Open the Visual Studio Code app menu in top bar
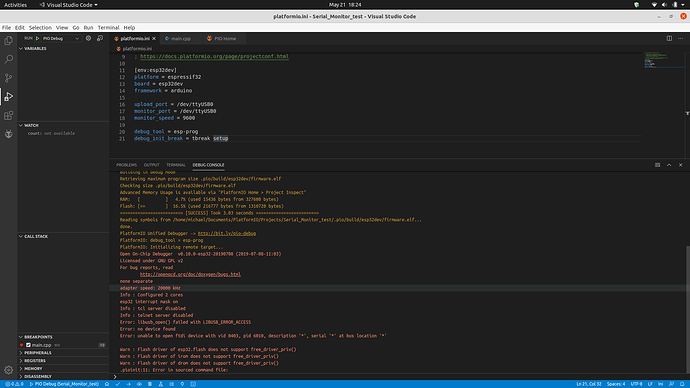Viewport: 690px width, 388px height. pyautogui.click(x=69, y=5)
